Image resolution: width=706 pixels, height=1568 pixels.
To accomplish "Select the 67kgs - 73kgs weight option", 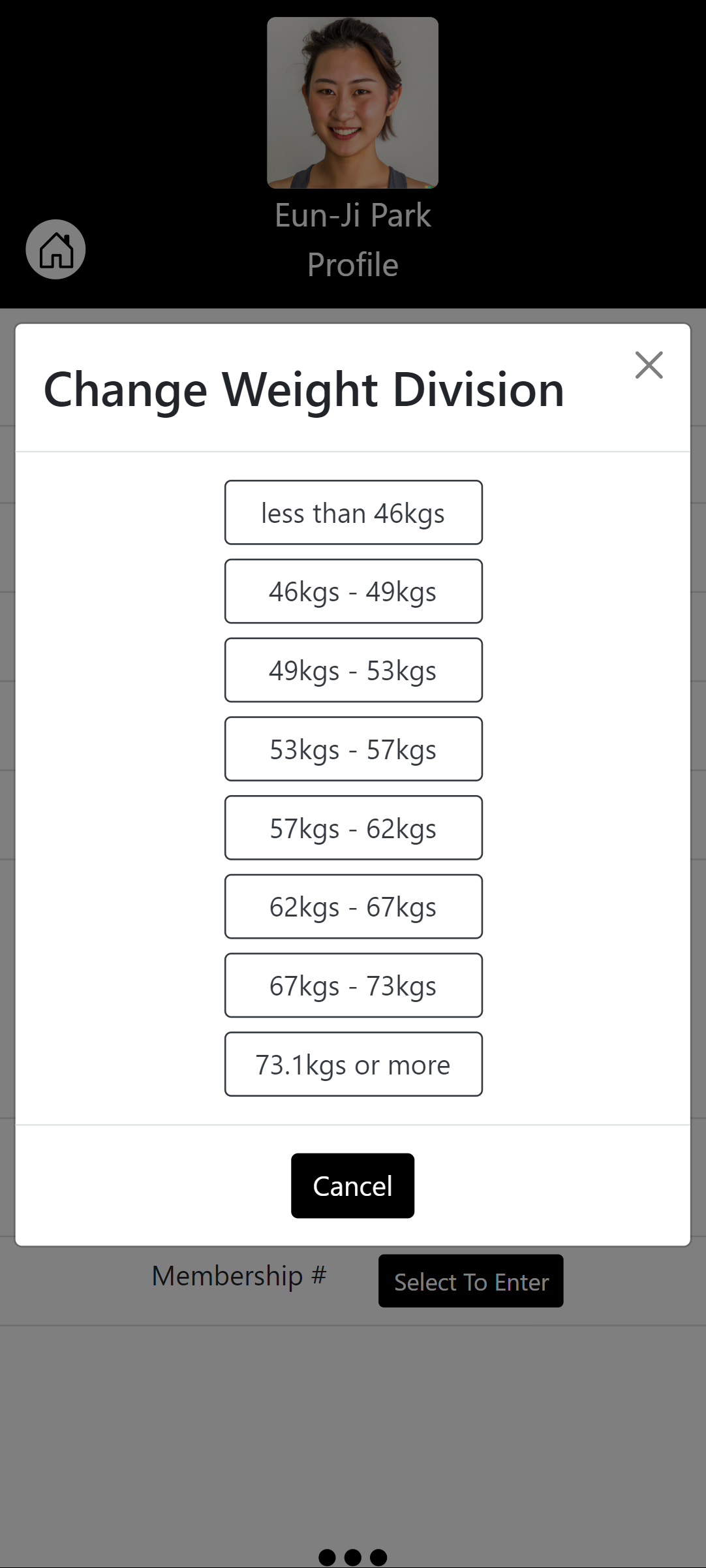I will (x=353, y=986).
